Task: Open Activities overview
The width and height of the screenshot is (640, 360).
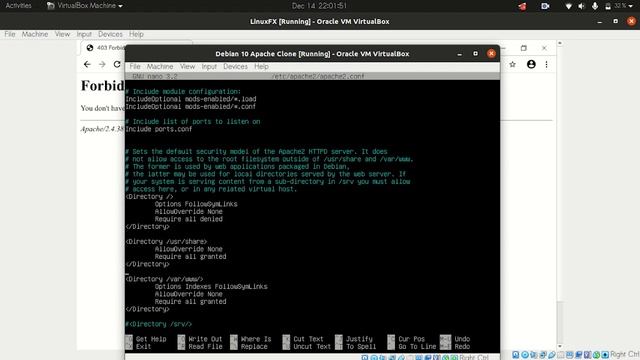Action: point(18,6)
